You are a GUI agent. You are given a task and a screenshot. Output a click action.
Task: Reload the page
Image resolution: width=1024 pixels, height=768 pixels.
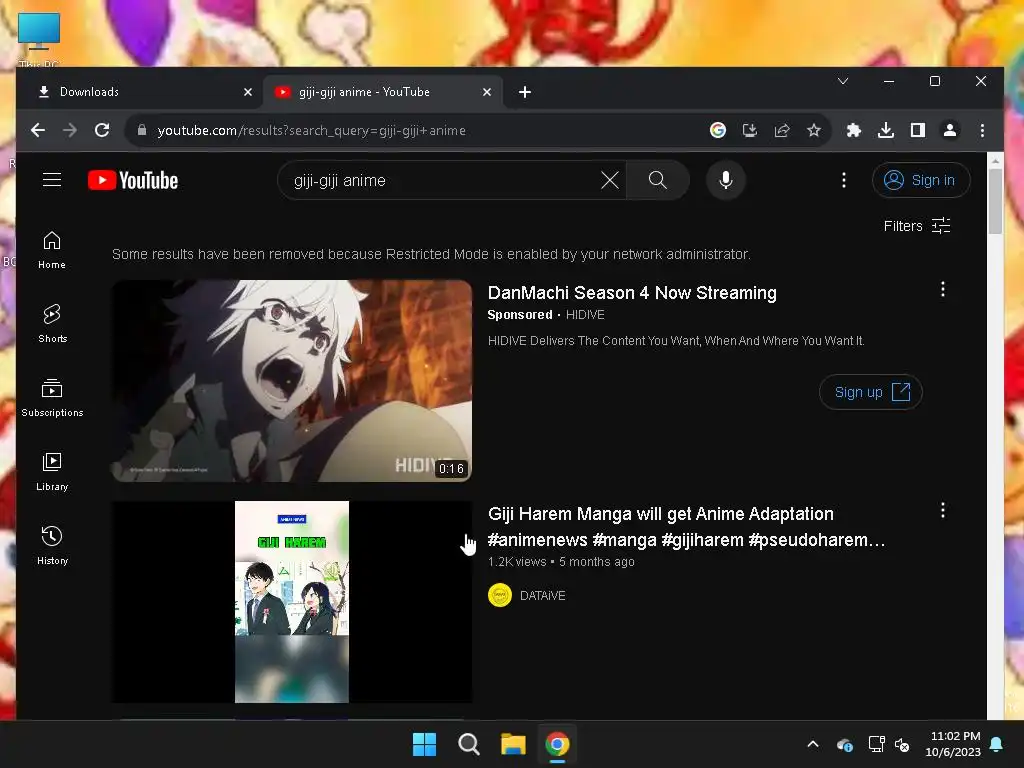(x=102, y=130)
